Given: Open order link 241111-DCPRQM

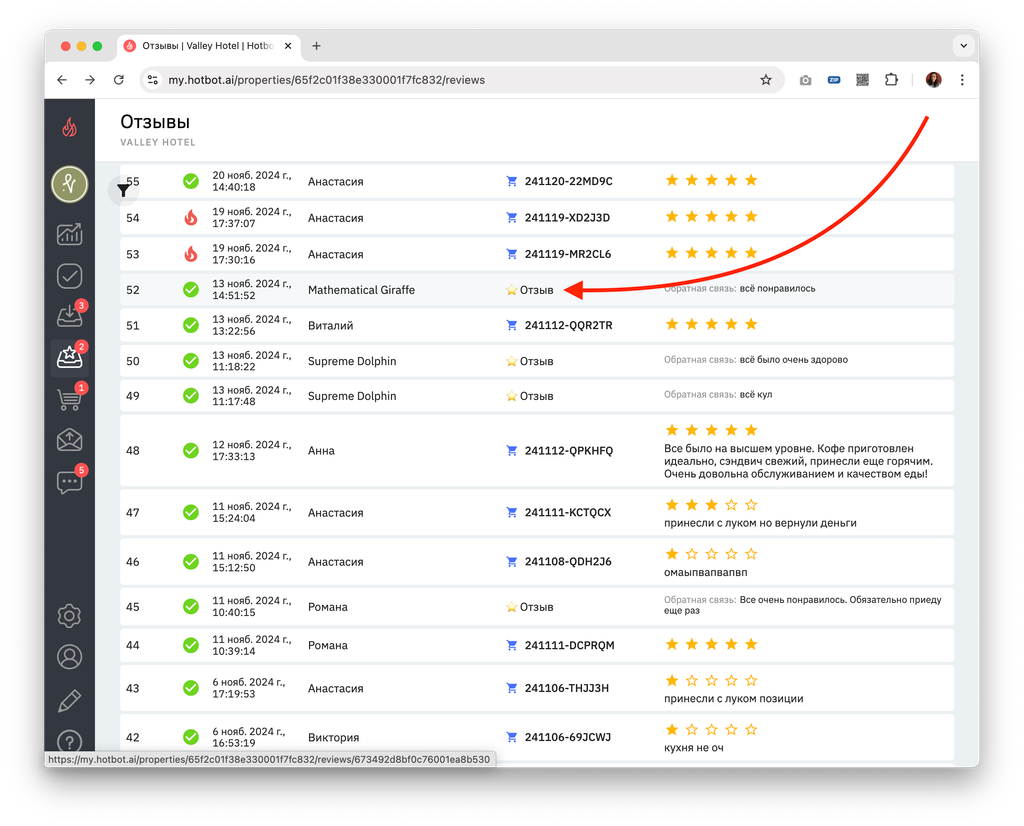Looking at the screenshot, I should [x=569, y=645].
